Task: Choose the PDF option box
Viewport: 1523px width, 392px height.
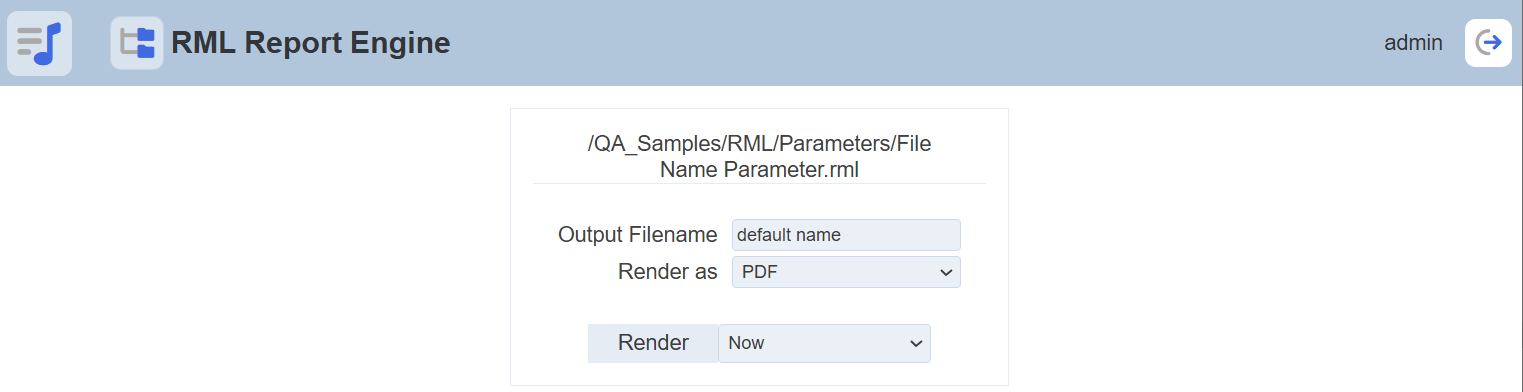Action: point(846,272)
